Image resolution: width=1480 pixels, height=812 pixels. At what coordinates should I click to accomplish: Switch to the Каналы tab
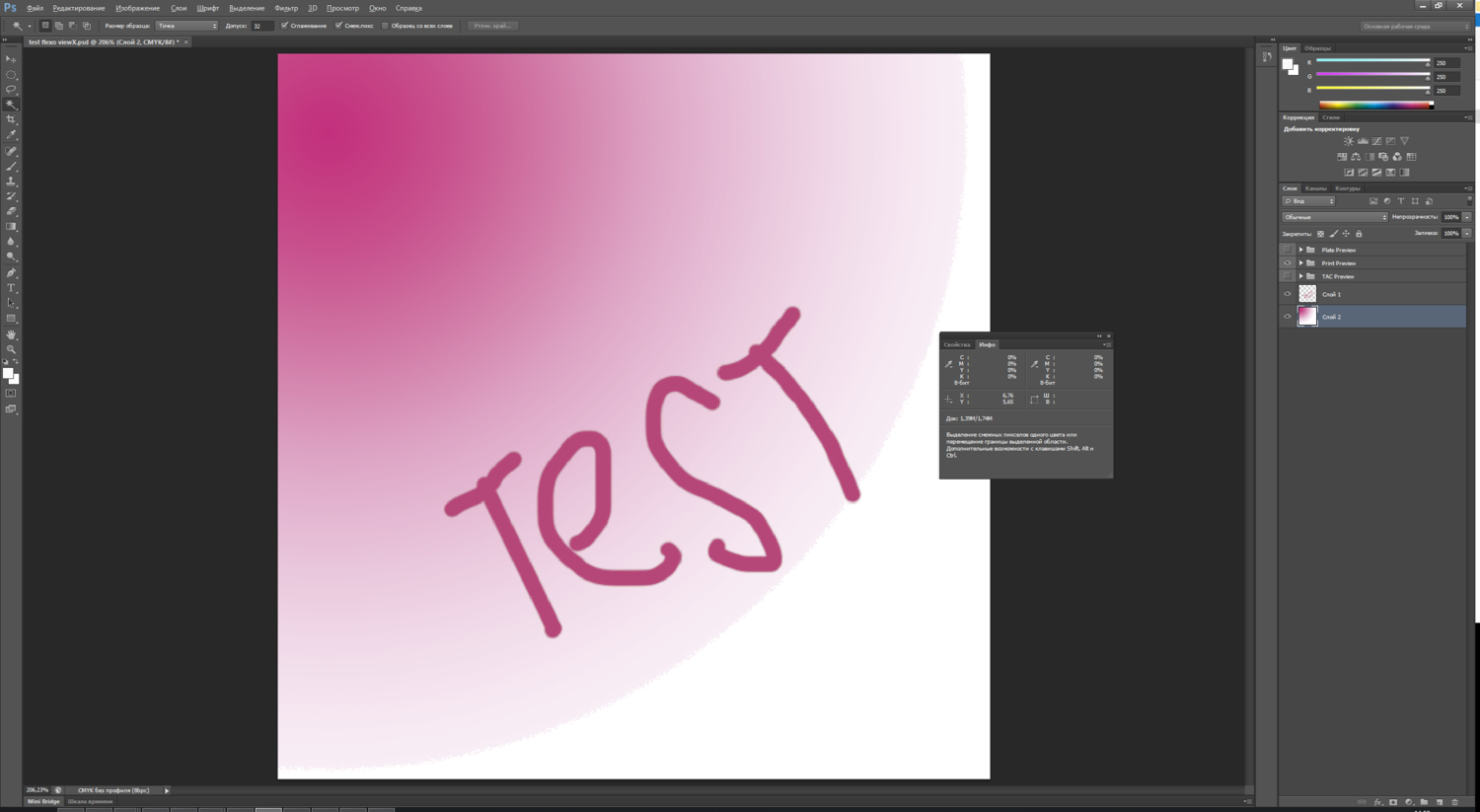coord(1314,187)
